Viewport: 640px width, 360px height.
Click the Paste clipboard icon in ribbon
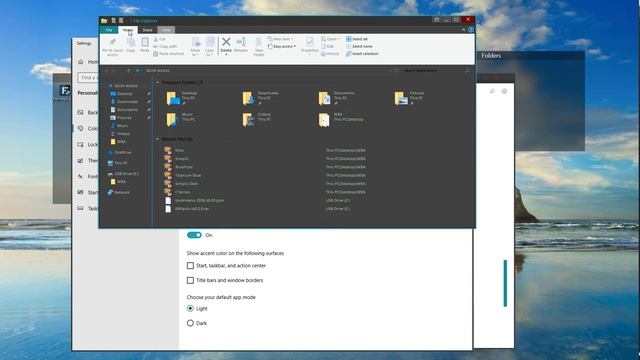click(x=144, y=42)
